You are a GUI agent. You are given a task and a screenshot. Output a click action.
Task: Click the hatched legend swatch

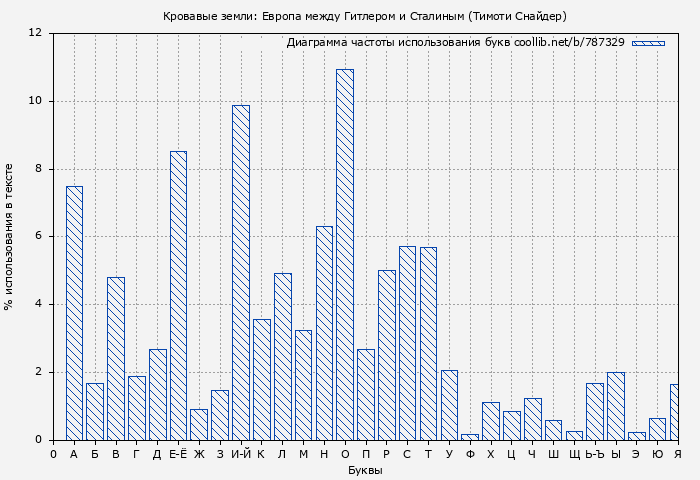[x=648, y=43]
